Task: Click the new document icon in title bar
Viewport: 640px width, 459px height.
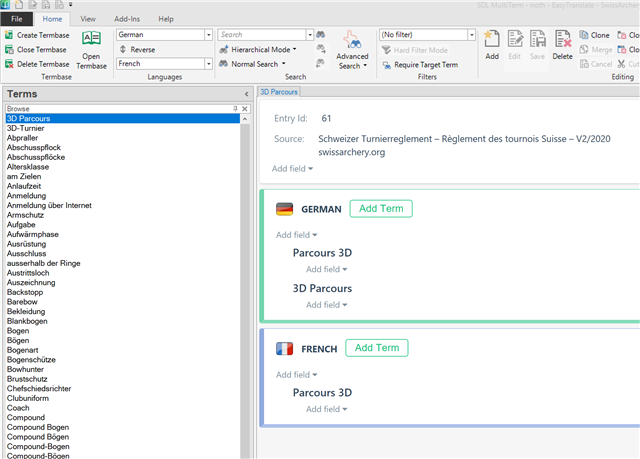Action: pyautogui.click(x=19, y=5)
